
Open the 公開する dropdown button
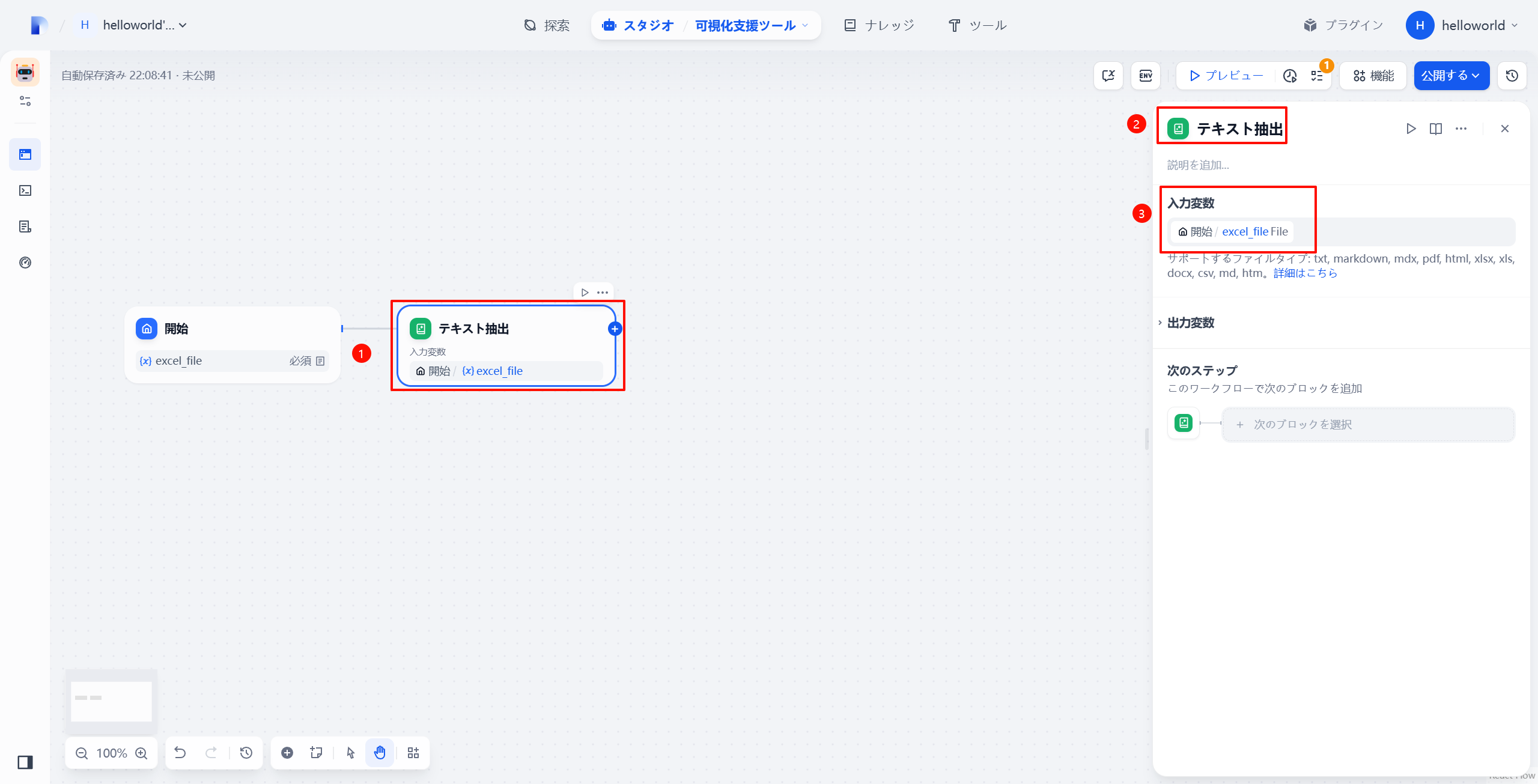pyautogui.click(x=1451, y=76)
